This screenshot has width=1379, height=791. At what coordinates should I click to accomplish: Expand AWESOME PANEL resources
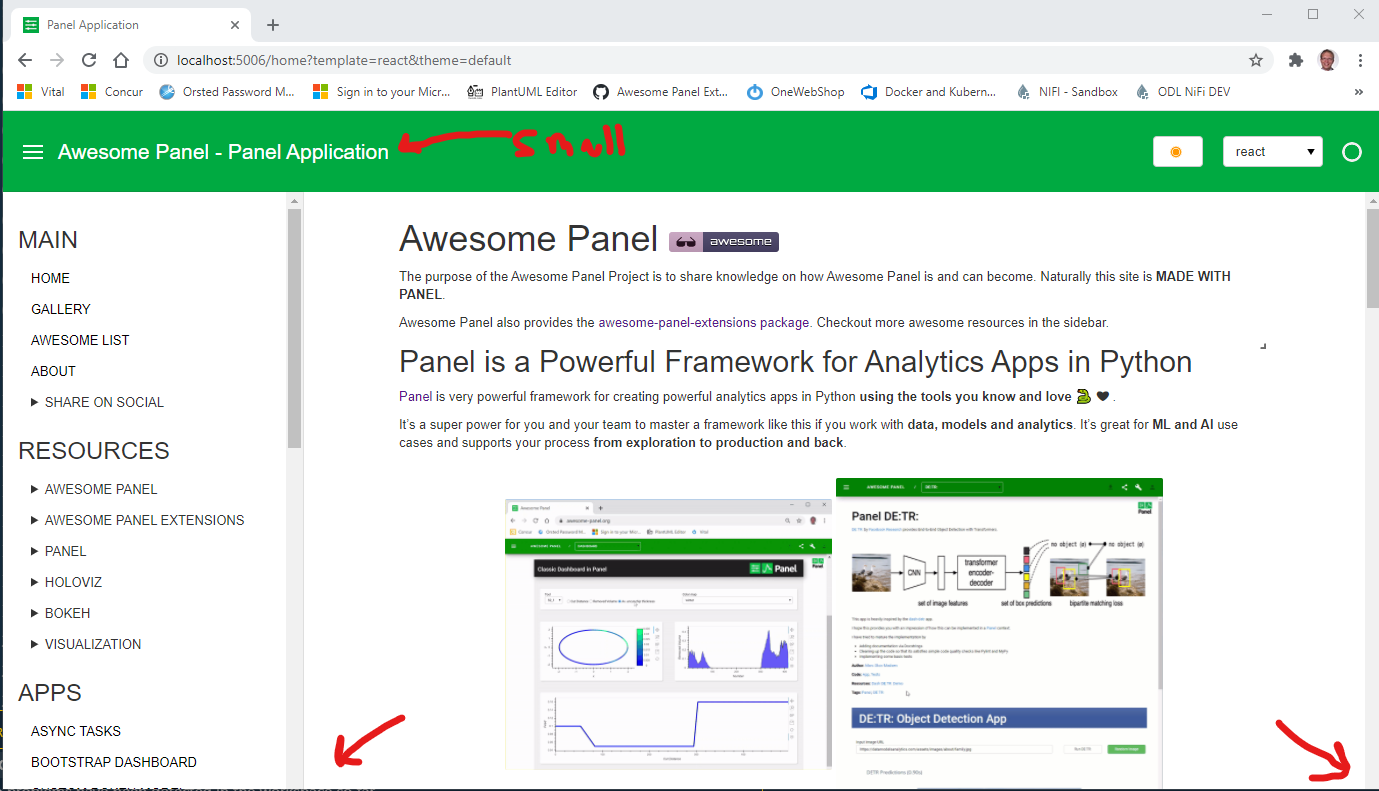point(94,489)
